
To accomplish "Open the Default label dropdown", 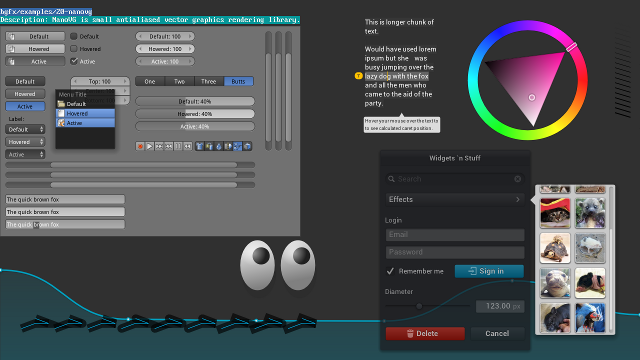I will coord(25,129).
